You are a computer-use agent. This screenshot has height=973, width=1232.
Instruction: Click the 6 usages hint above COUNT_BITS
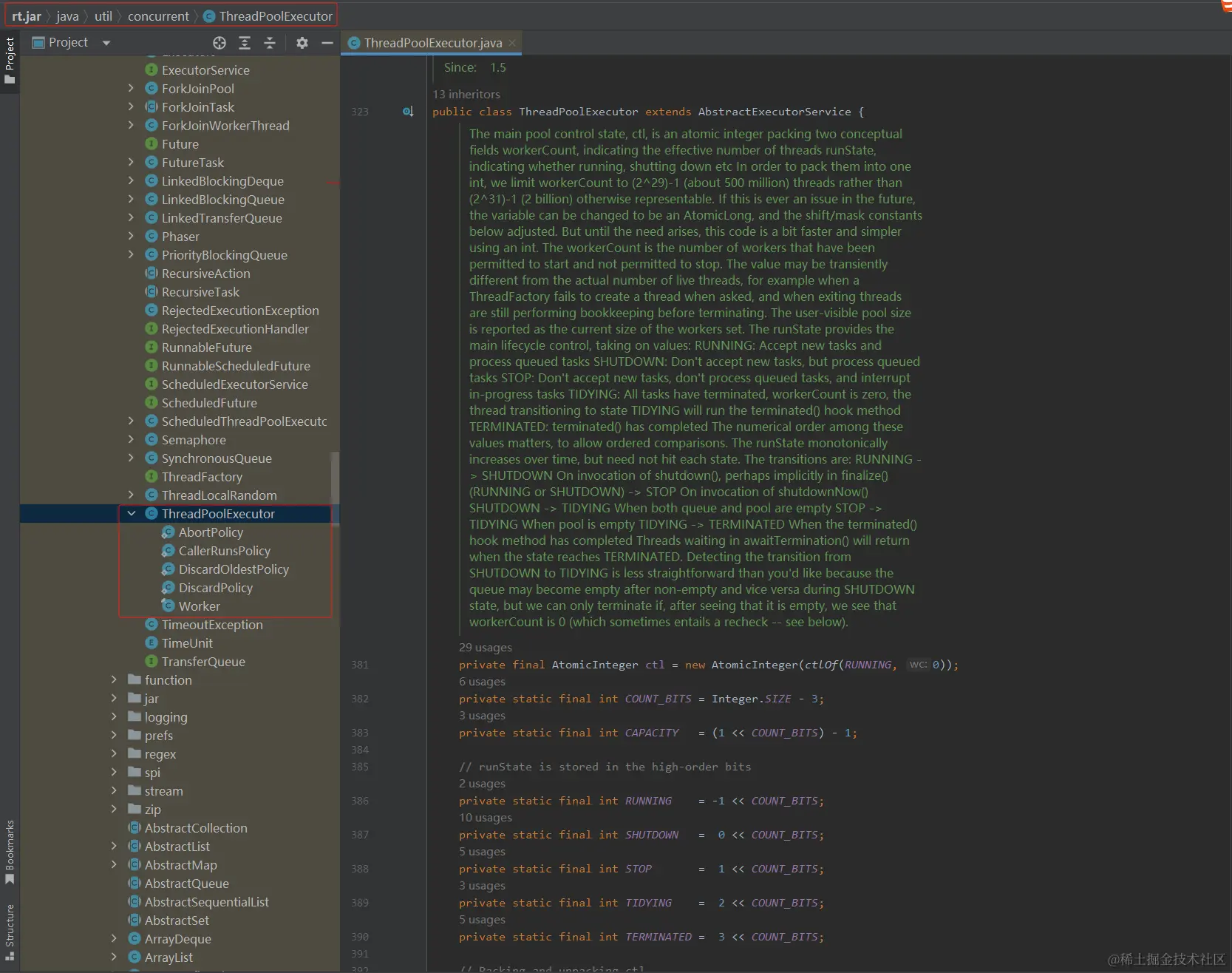tap(482, 681)
